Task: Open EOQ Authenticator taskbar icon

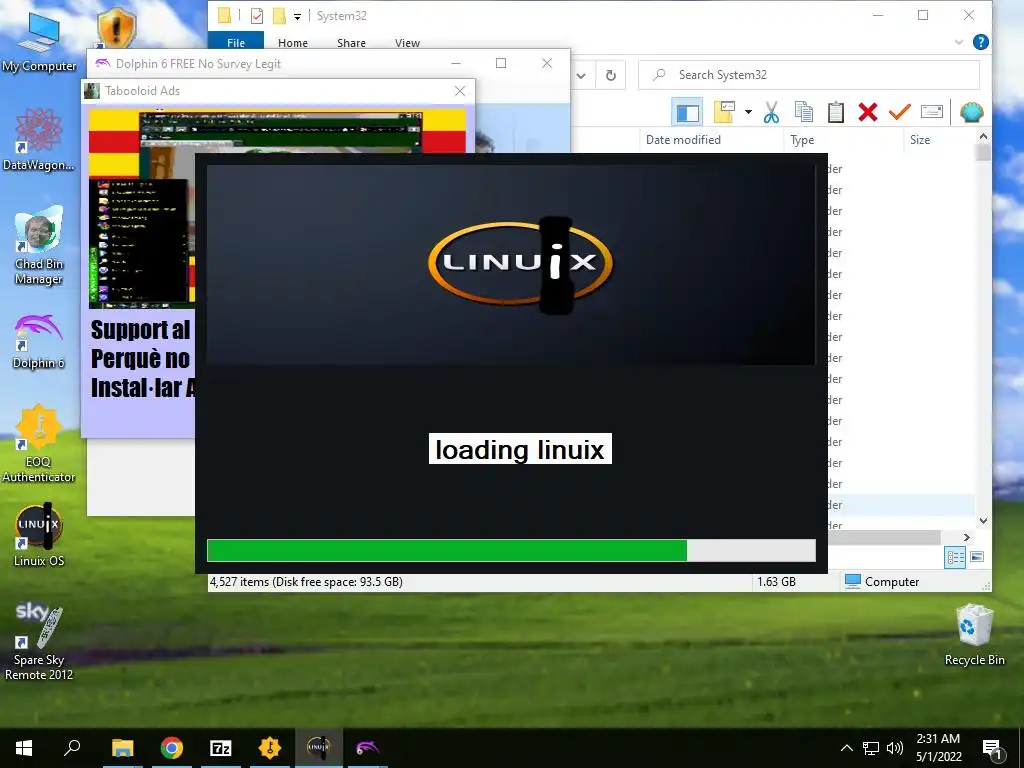Action: pos(269,748)
